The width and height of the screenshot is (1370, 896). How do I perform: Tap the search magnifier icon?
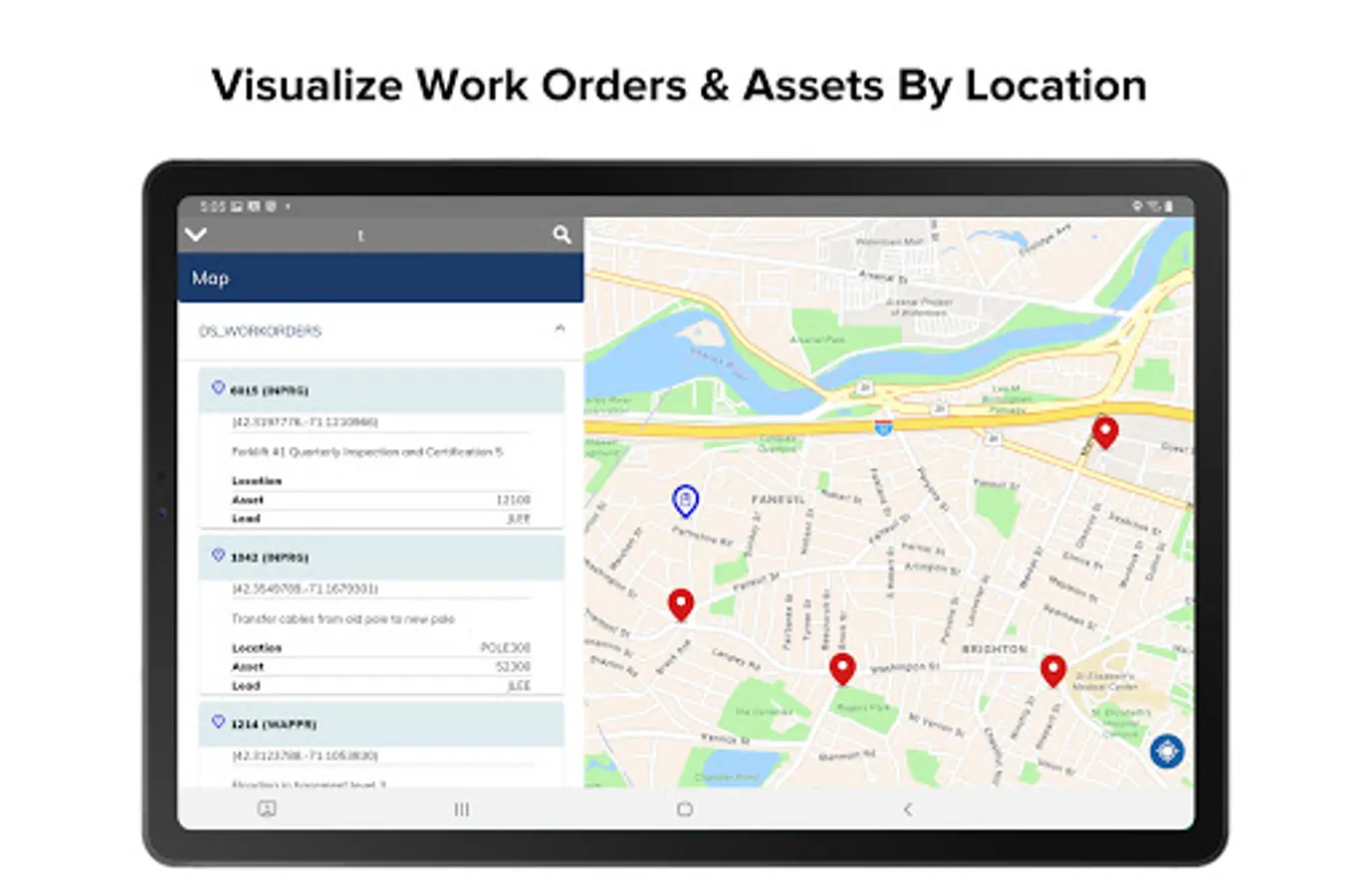pos(563,235)
